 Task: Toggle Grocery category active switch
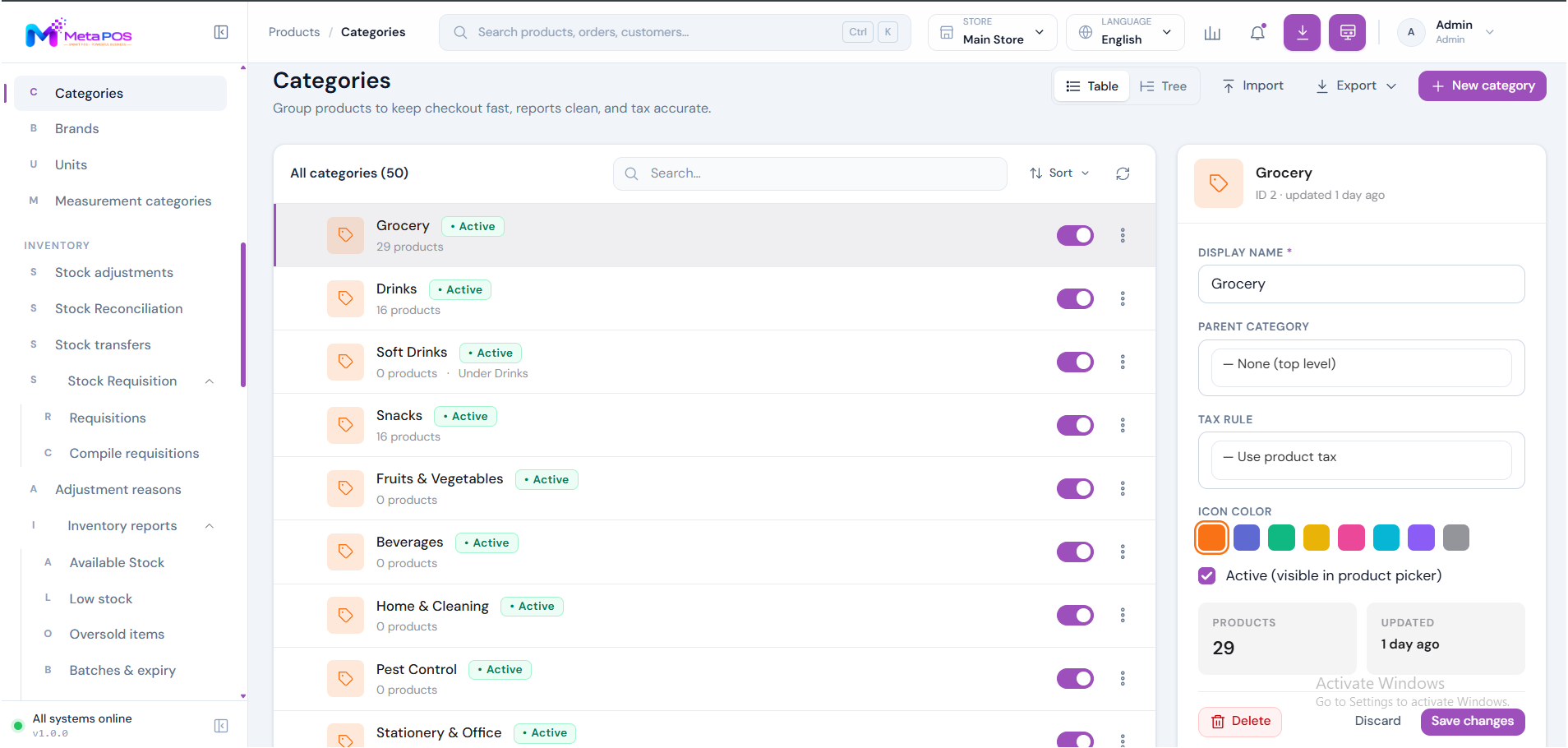(1075, 235)
